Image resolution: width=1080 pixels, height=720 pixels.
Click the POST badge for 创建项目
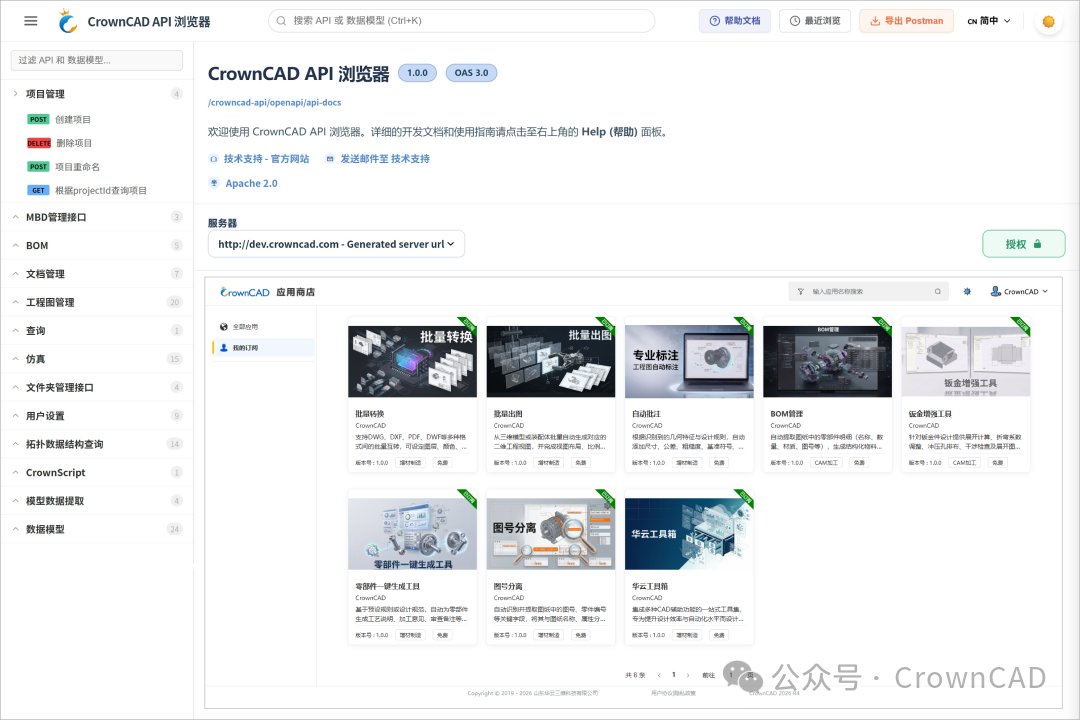(x=39, y=119)
